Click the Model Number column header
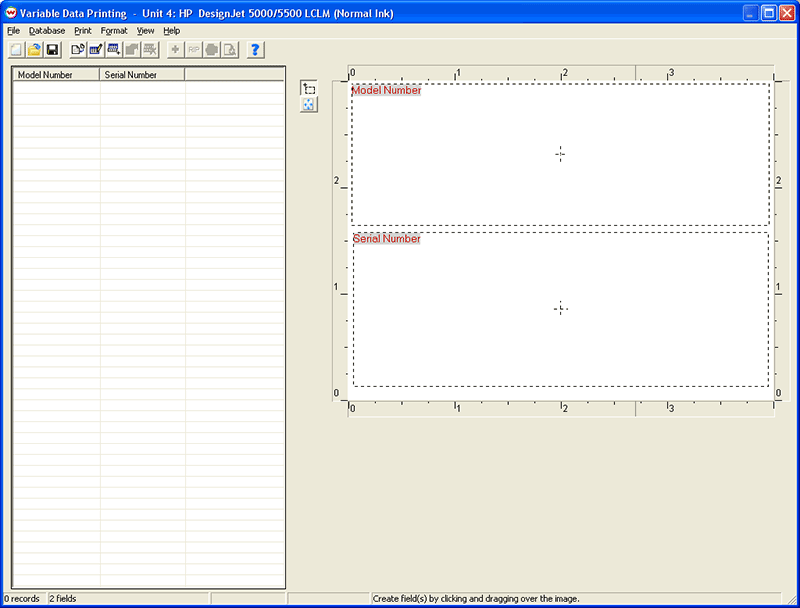The width and height of the screenshot is (800, 608). click(x=56, y=74)
